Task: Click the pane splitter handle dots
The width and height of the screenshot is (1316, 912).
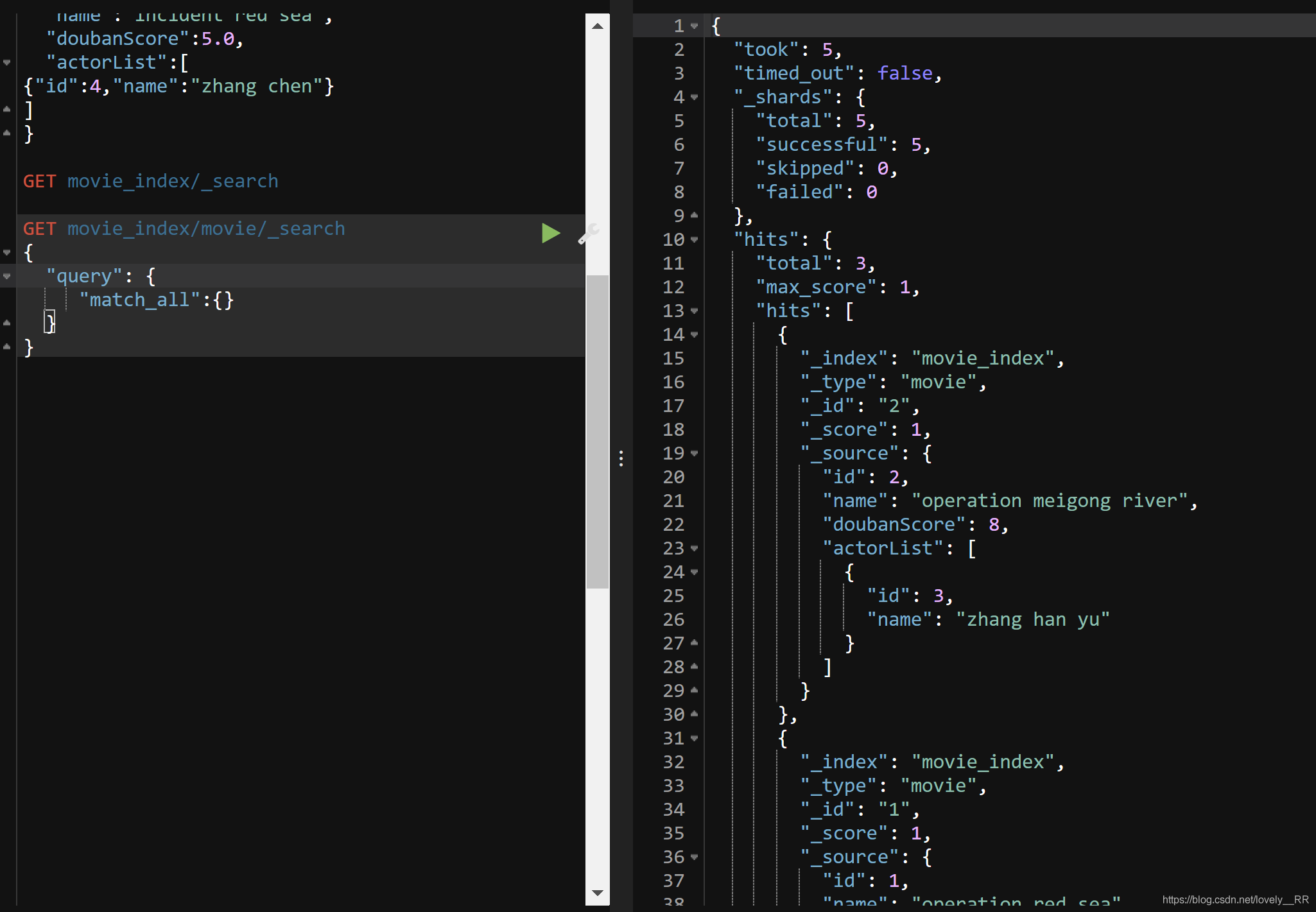Action: click(621, 458)
